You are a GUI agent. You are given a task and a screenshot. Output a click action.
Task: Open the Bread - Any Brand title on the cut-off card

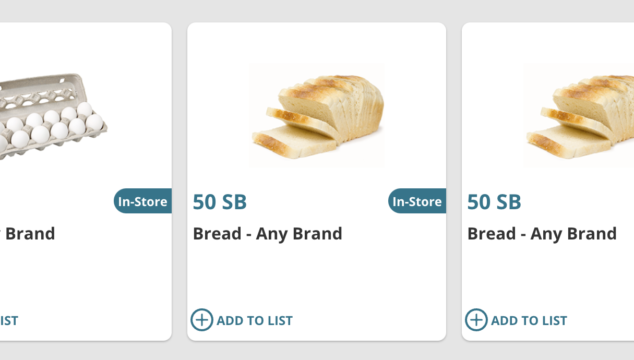click(x=542, y=234)
